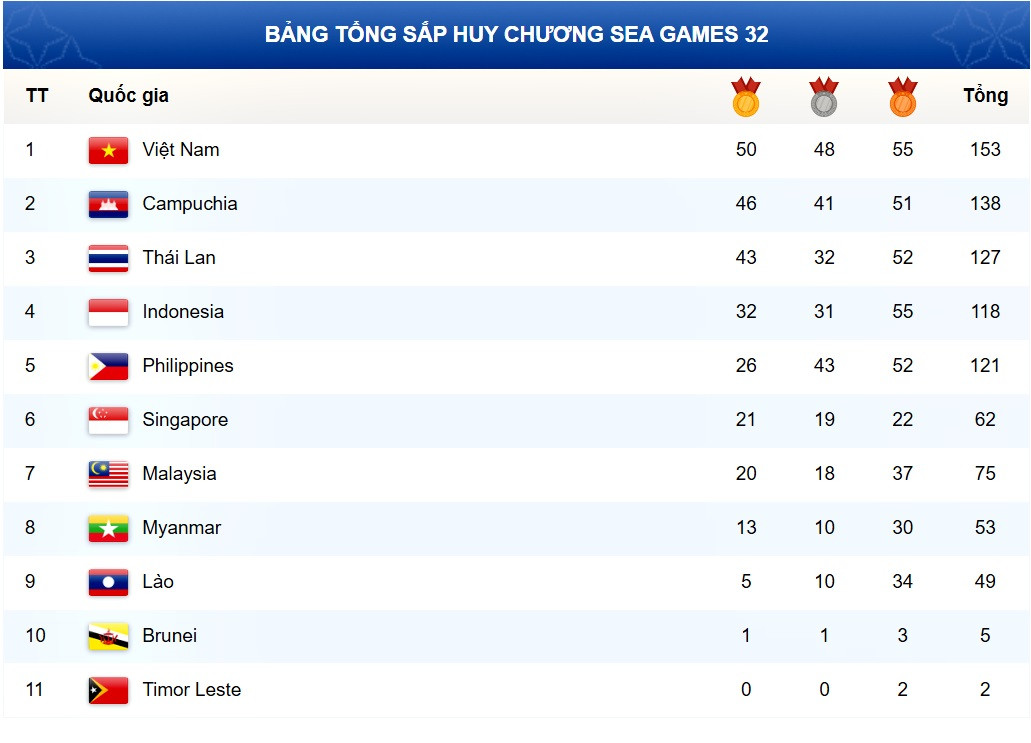Click the silver medal column icon
This screenshot has width=1031, height=743.
pyautogui.click(x=824, y=97)
